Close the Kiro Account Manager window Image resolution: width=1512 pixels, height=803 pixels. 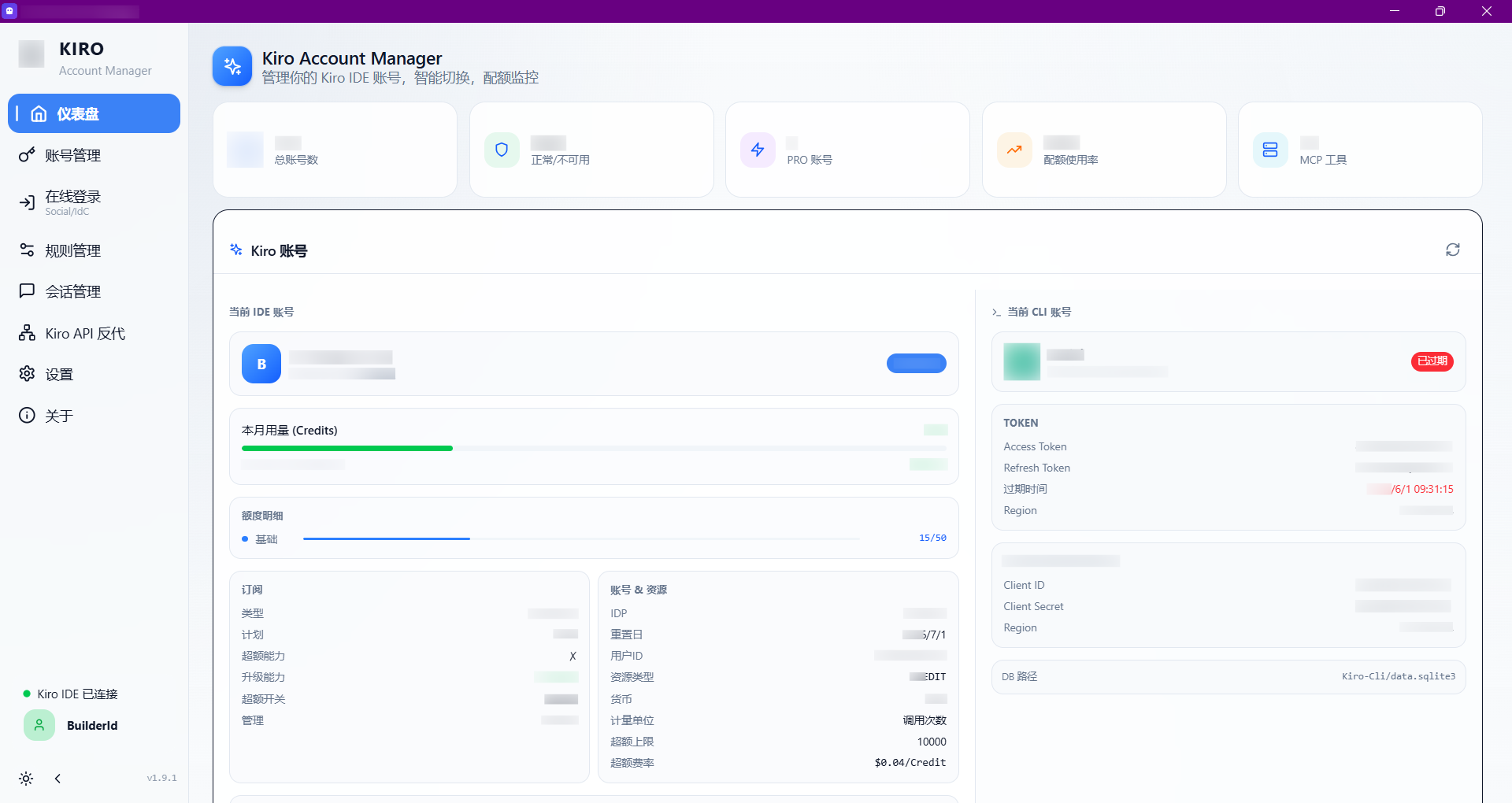(1487, 11)
